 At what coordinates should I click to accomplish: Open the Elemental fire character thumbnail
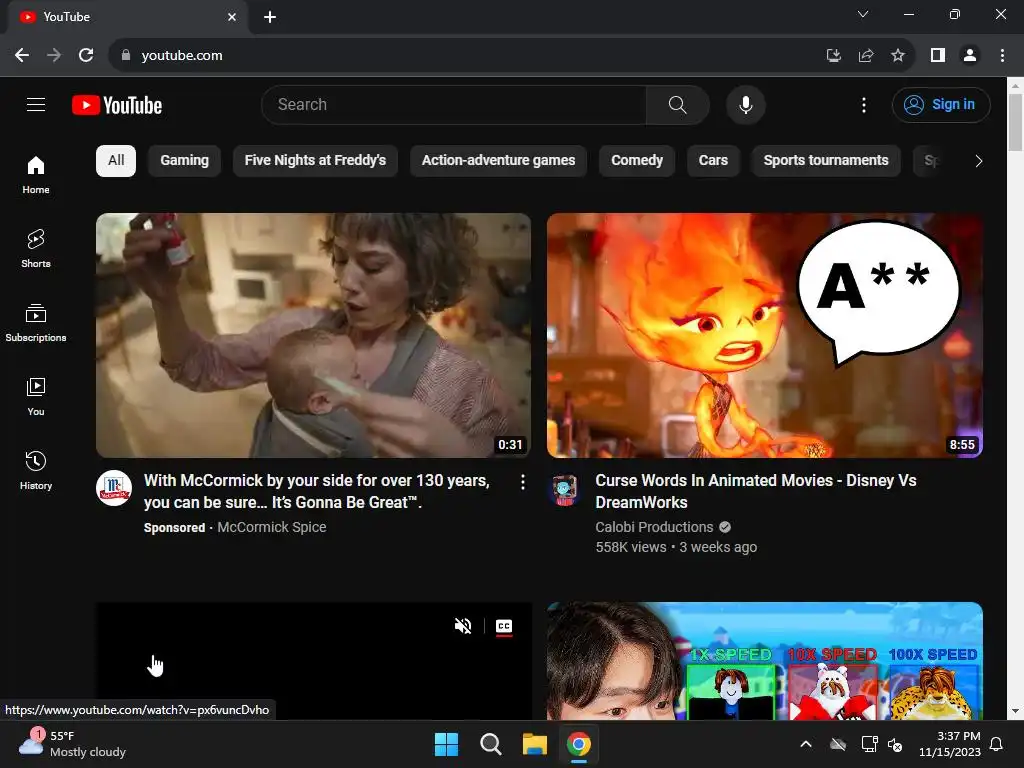coord(765,335)
